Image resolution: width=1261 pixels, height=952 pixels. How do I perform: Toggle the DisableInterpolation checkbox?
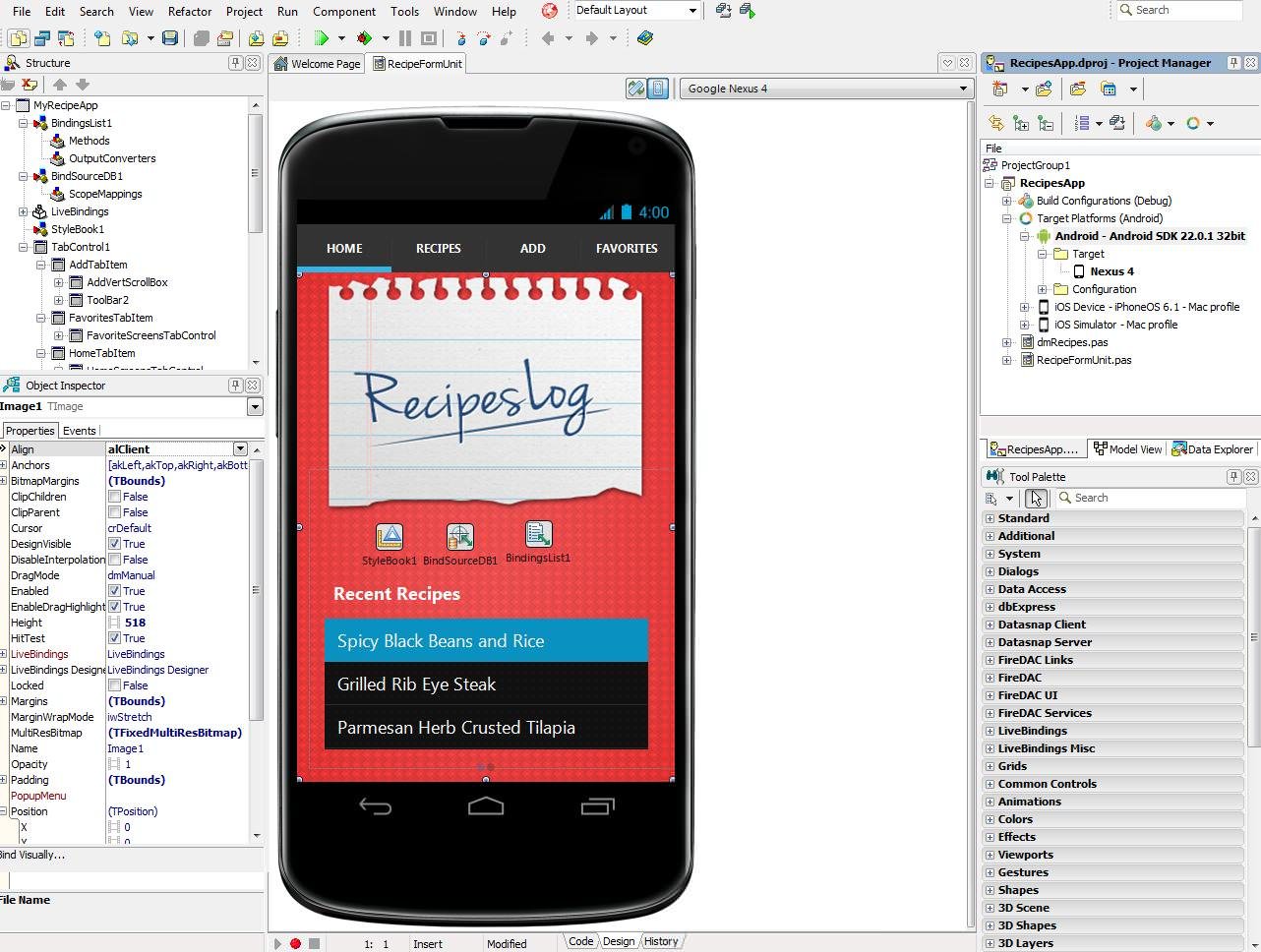pos(114,560)
